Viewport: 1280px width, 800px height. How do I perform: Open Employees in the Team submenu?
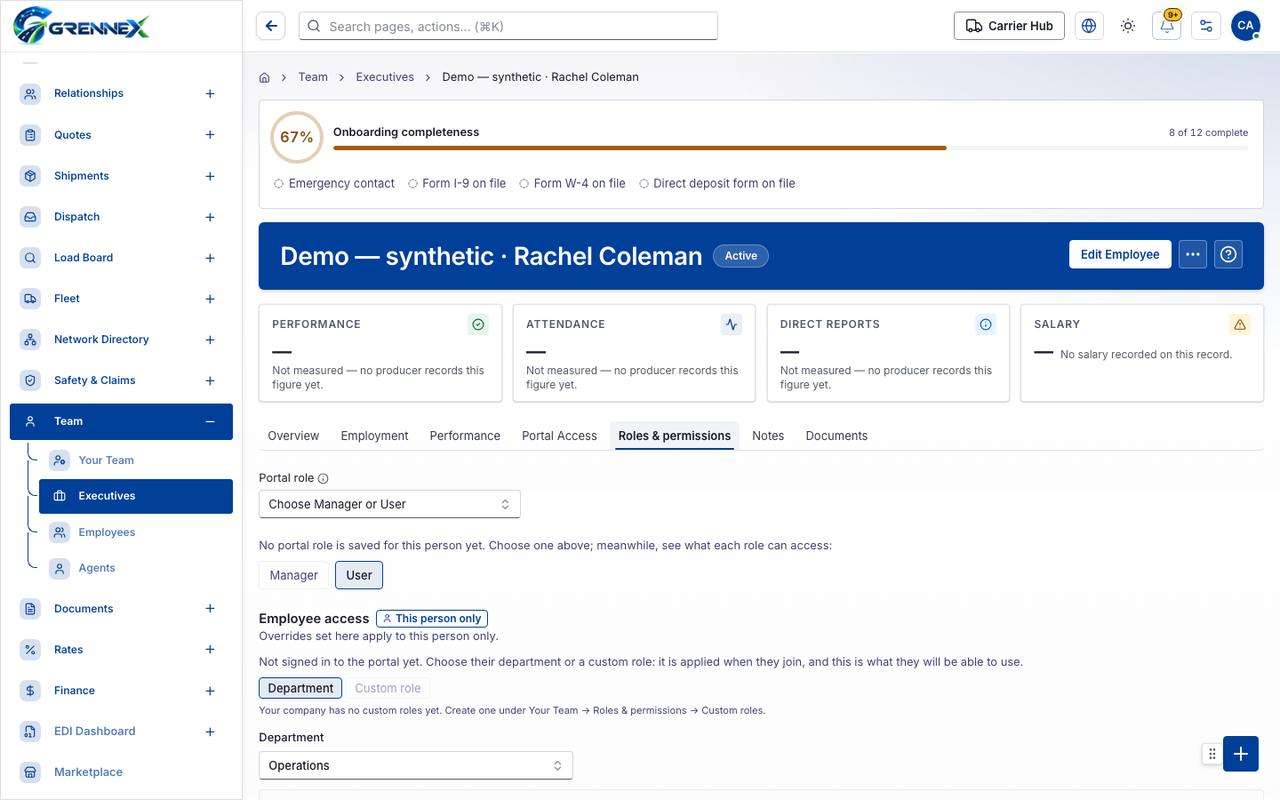coord(136,532)
